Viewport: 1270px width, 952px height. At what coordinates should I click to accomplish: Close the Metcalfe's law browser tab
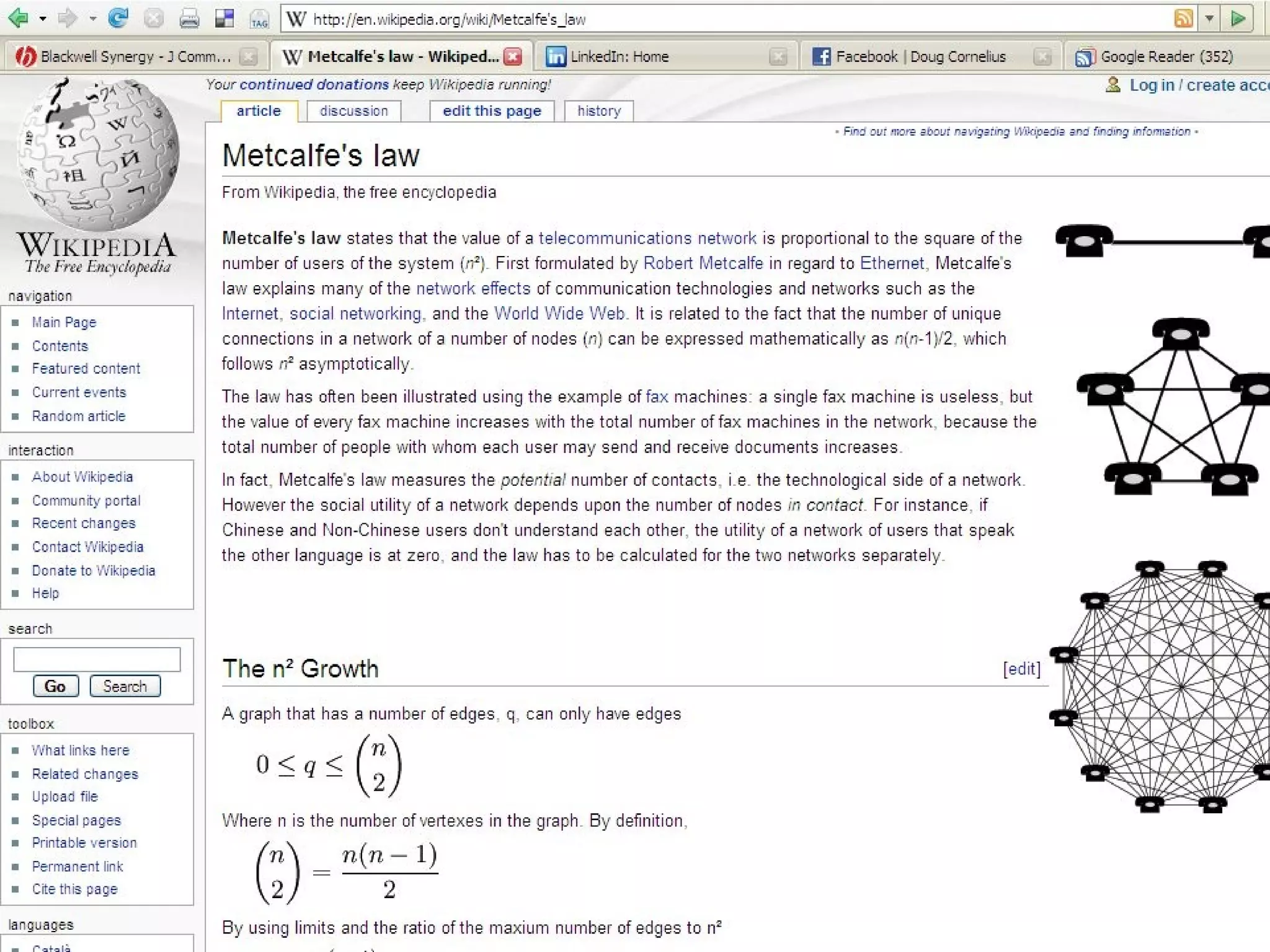(x=513, y=57)
